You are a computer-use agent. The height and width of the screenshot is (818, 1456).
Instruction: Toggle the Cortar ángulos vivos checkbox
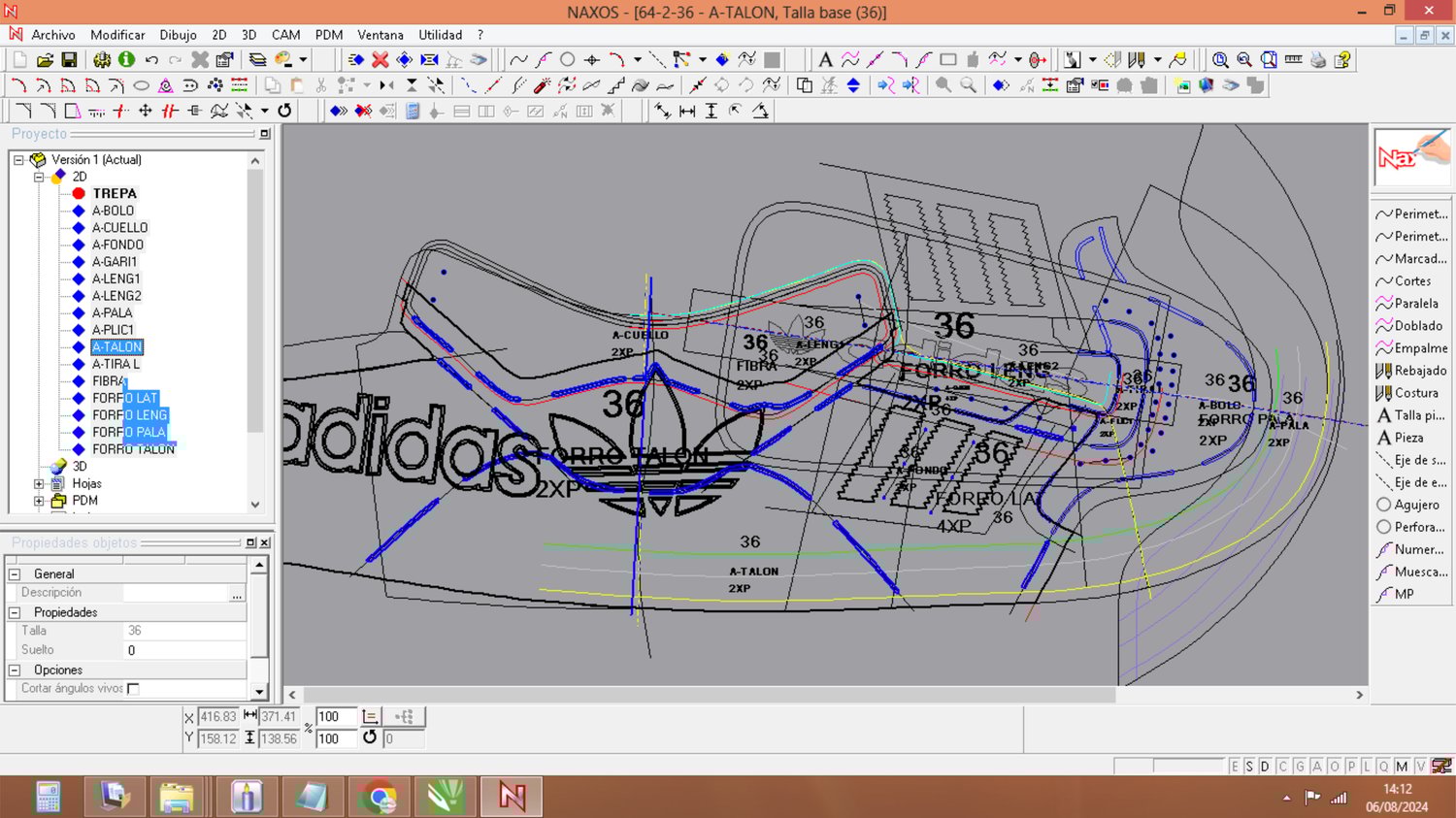tap(134, 689)
